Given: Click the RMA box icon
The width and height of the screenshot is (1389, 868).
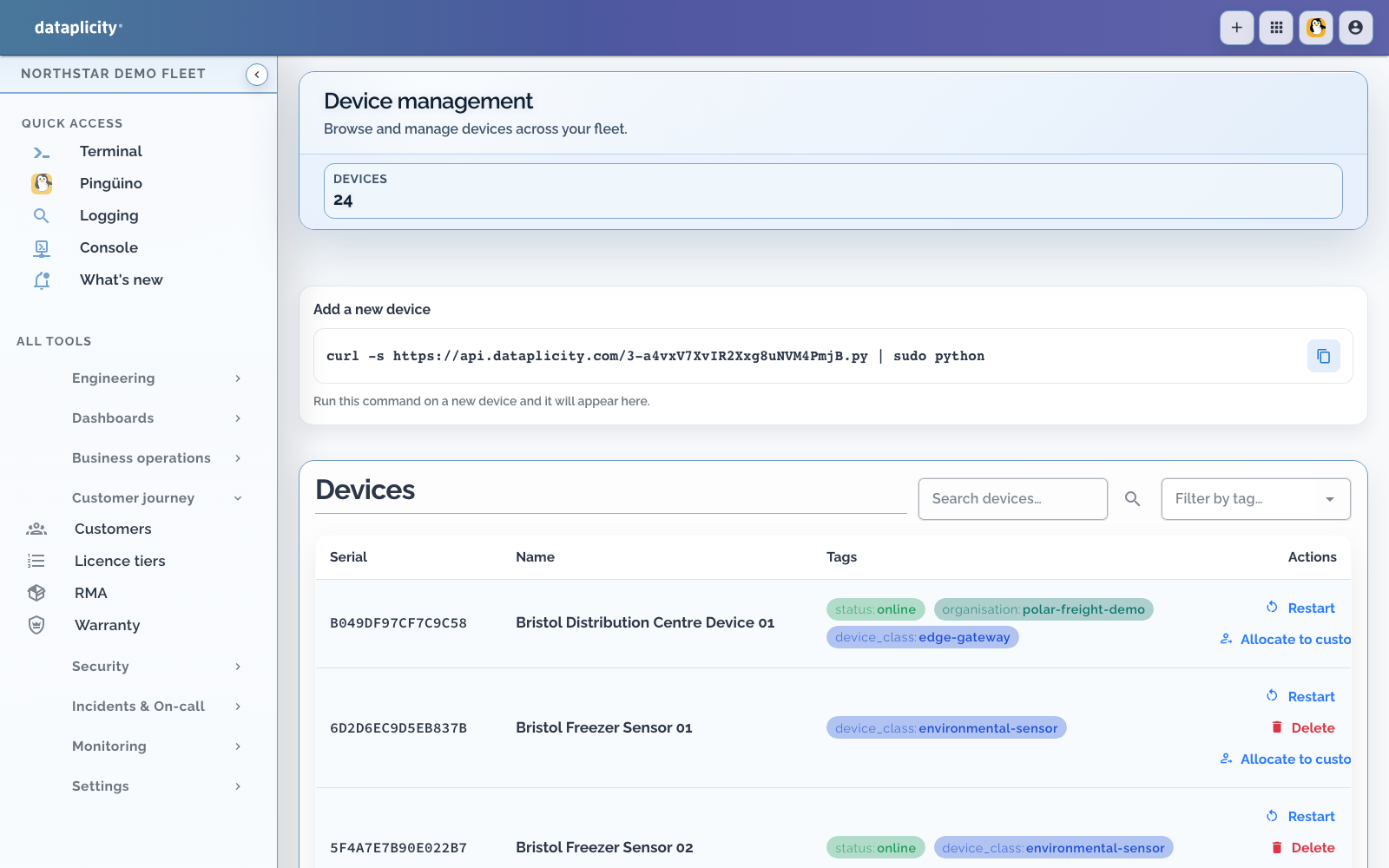Looking at the screenshot, I should tap(36, 593).
